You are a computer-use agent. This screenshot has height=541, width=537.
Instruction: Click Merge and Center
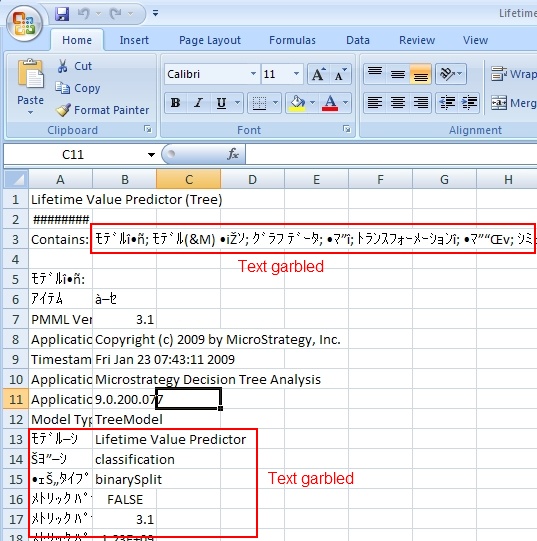[514, 103]
